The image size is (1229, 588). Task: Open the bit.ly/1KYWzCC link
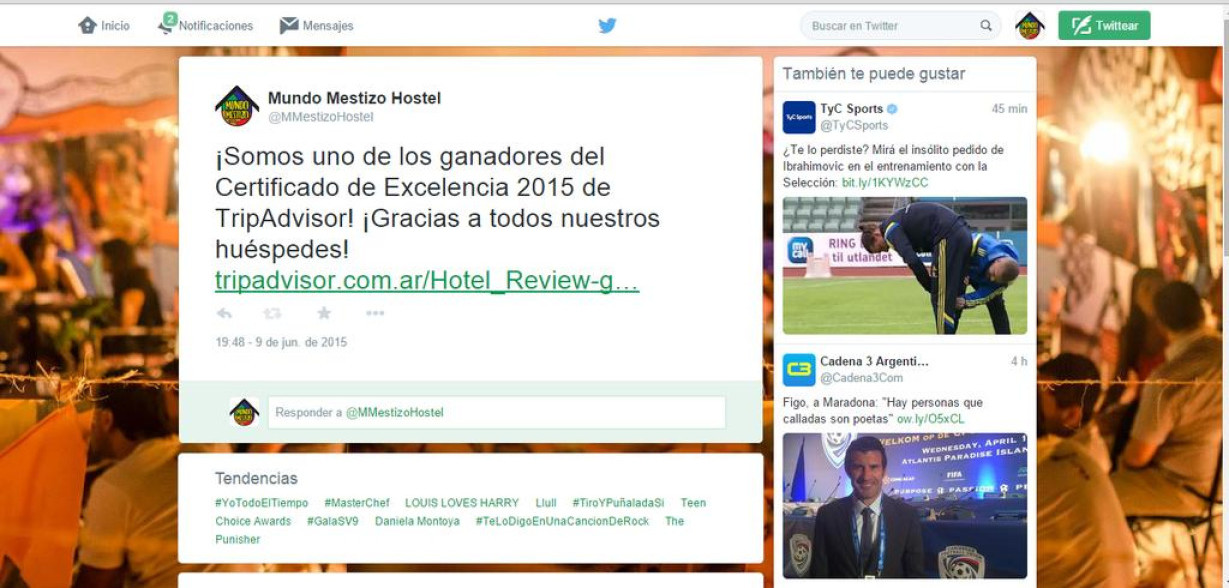click(885, 182)
